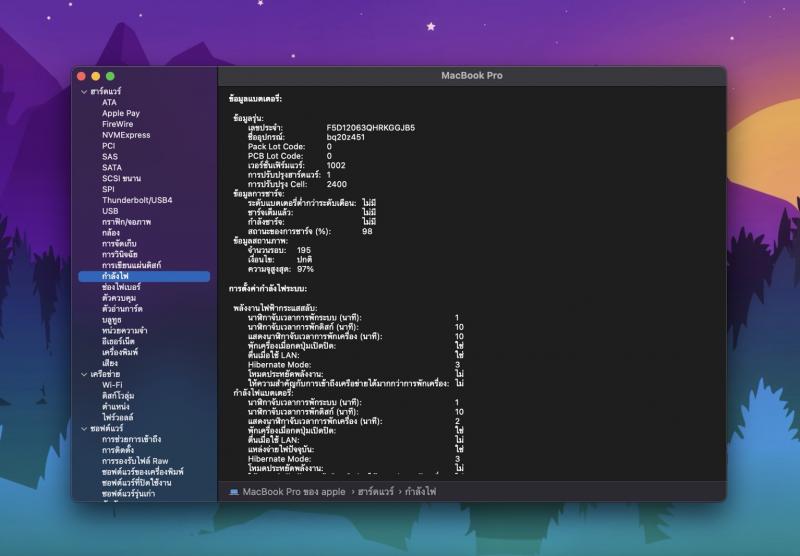Click the Pack Lot Code label
The width and height of the screenshot is (800, 556).
coord(277,147)
